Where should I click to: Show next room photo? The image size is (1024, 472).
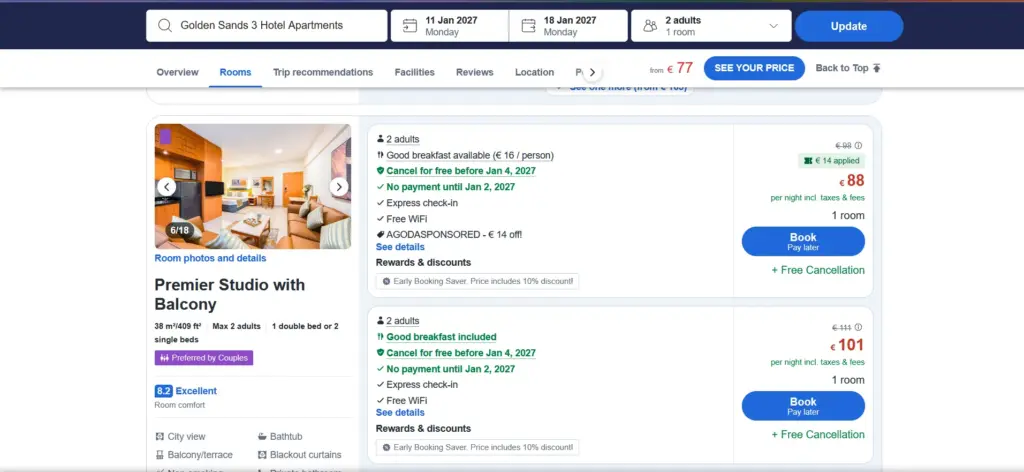[x=339, y=187]
